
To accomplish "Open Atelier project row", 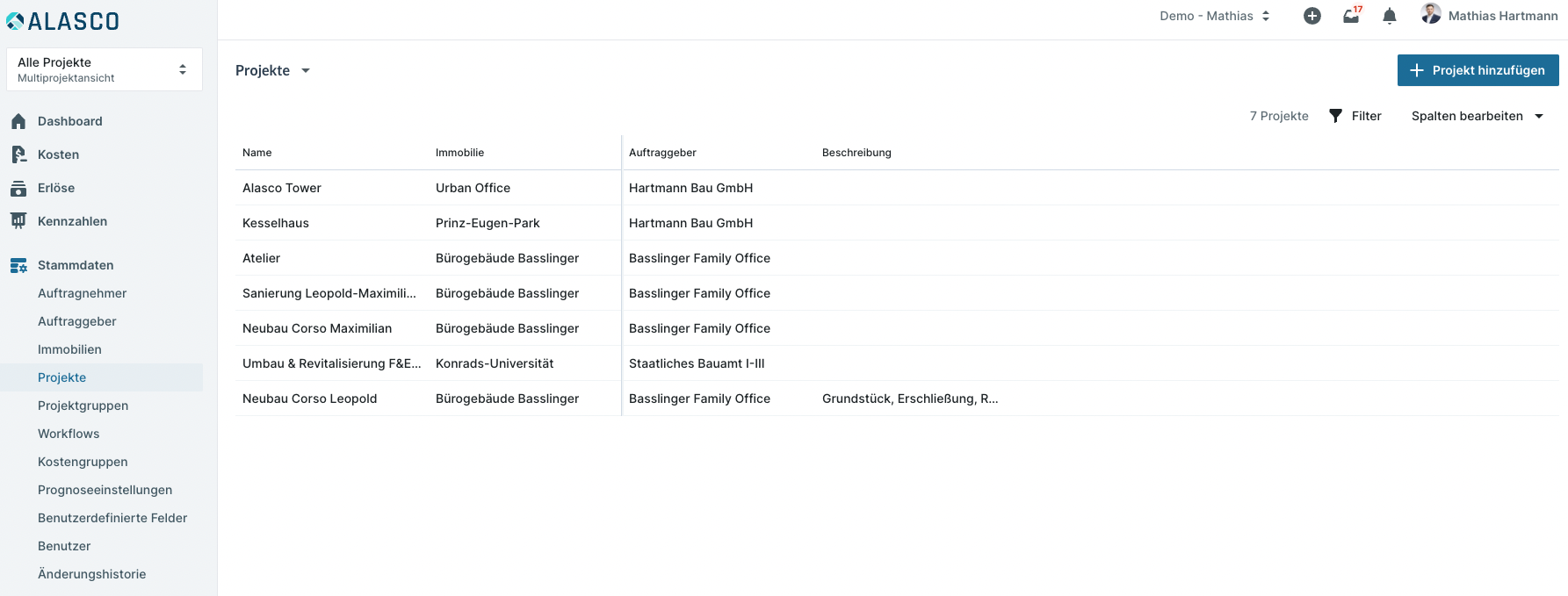I will coord(262,258).
